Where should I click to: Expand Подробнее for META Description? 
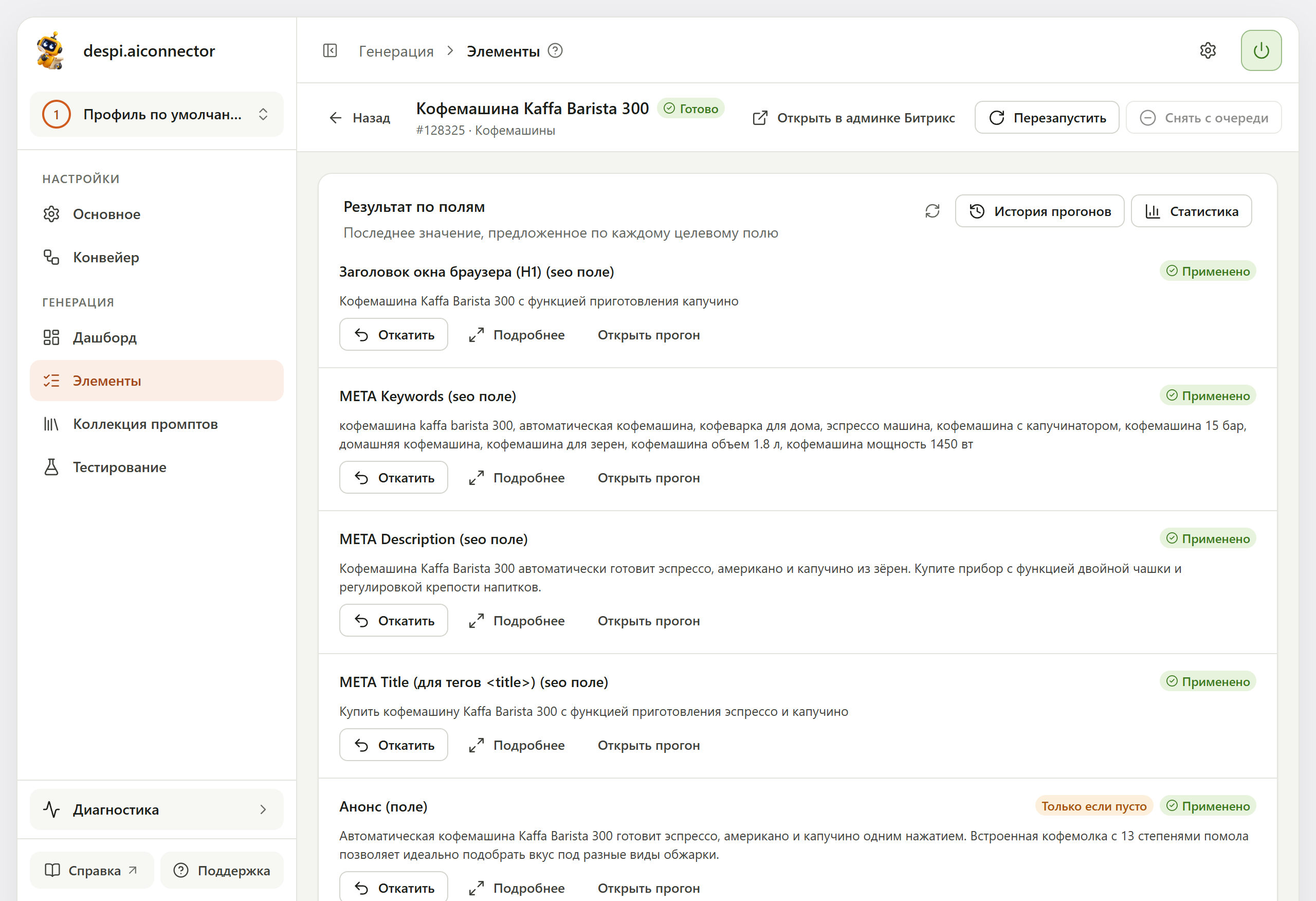[x=517, y=621]
